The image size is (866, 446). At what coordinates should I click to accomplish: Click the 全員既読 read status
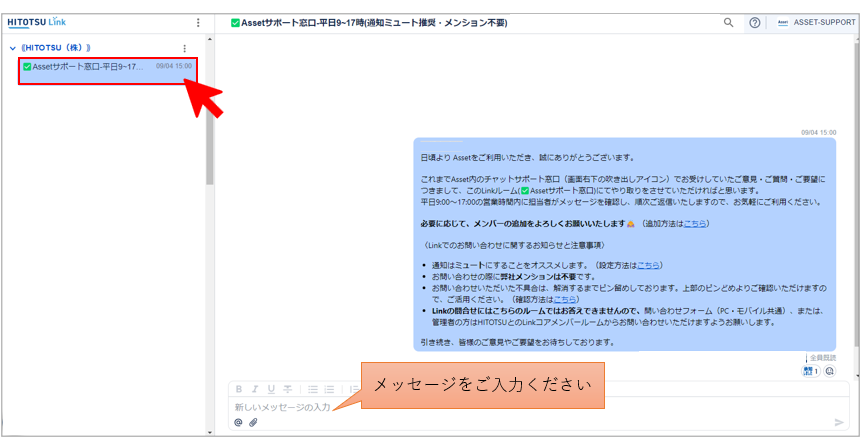click(823, 358)
